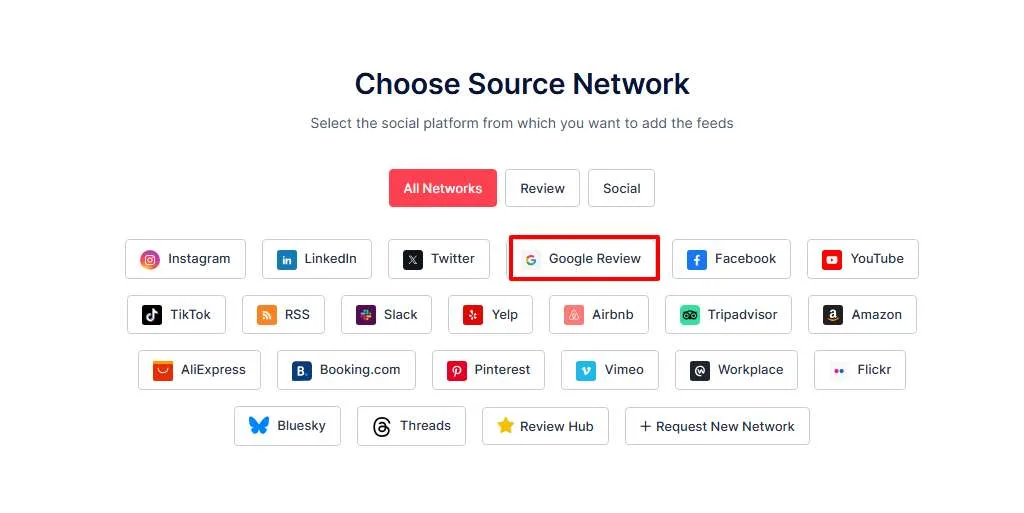Image resolution: width=1024 pixels, height=513 pixels.
Task: Switch to the All Networks filter tab
Action: pyautogui.click(x=443, y=188)
